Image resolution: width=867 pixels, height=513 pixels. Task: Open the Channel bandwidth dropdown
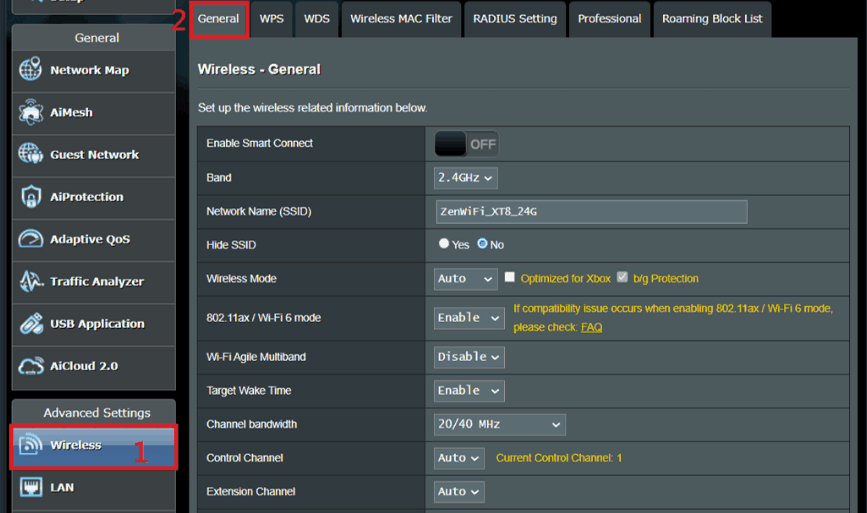point(499,424)
